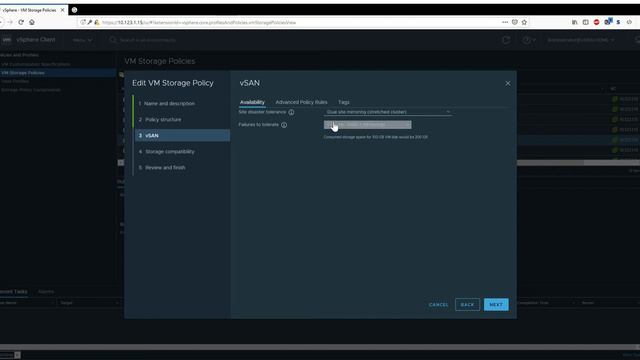
Task: Click the red extension icon
Action: coord(596,22)
